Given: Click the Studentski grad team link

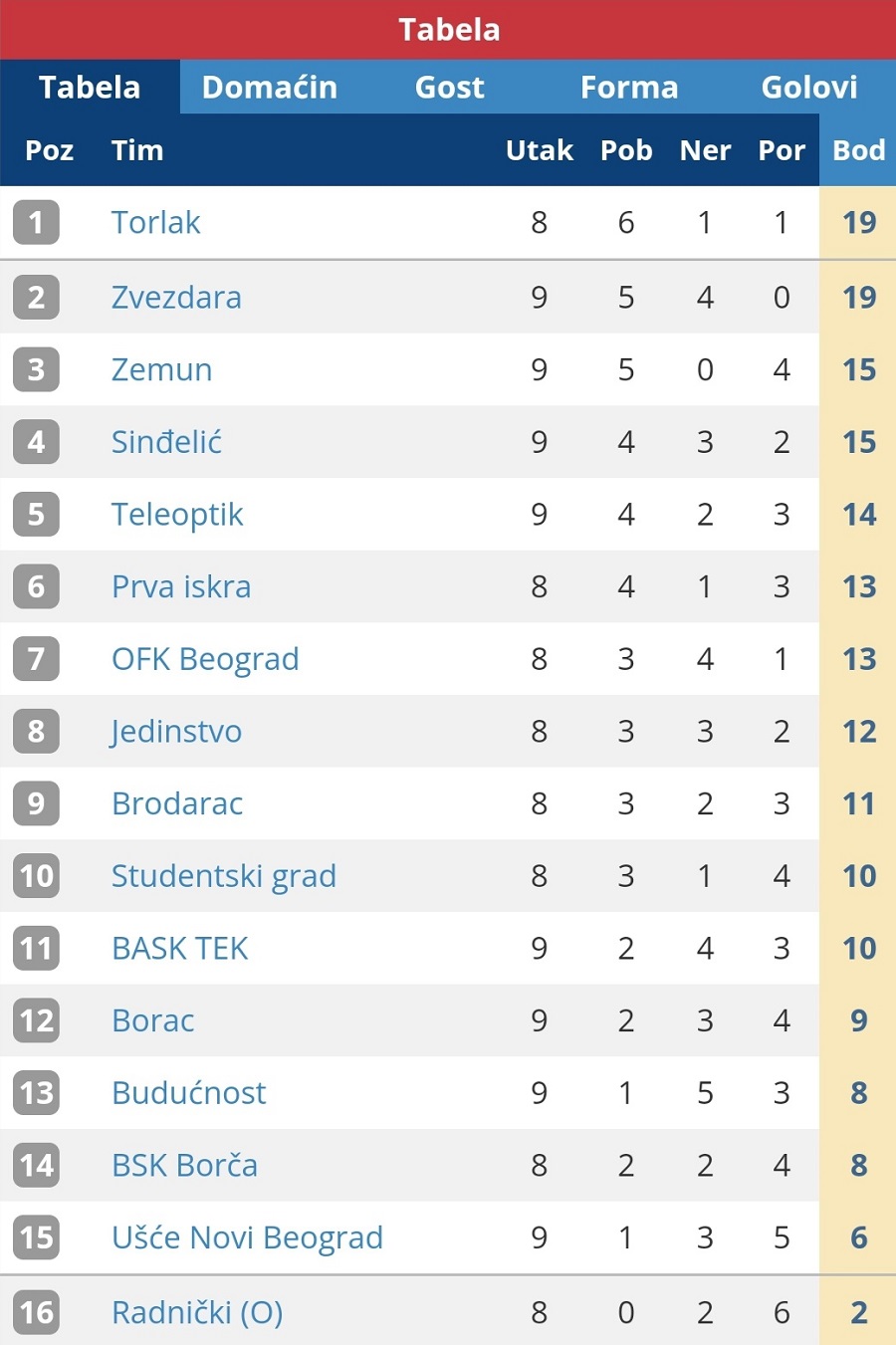Looking at the screenshot, I should [224, 875].
